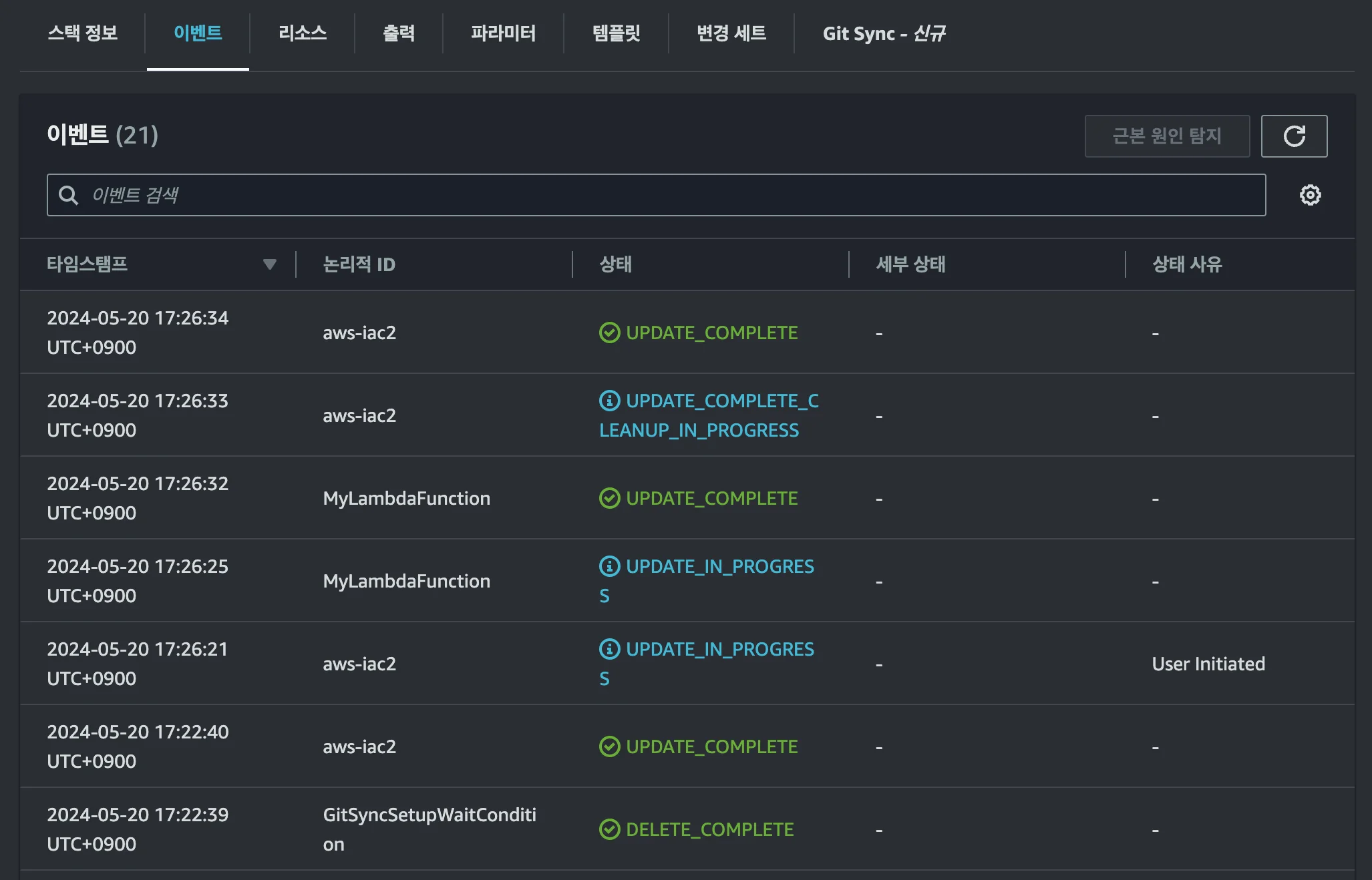Click the info icon on MyLambdaFunction UPDATE_IN_PROGRESS
This screenshot has height=880, width=1372.
pos(609,566)
